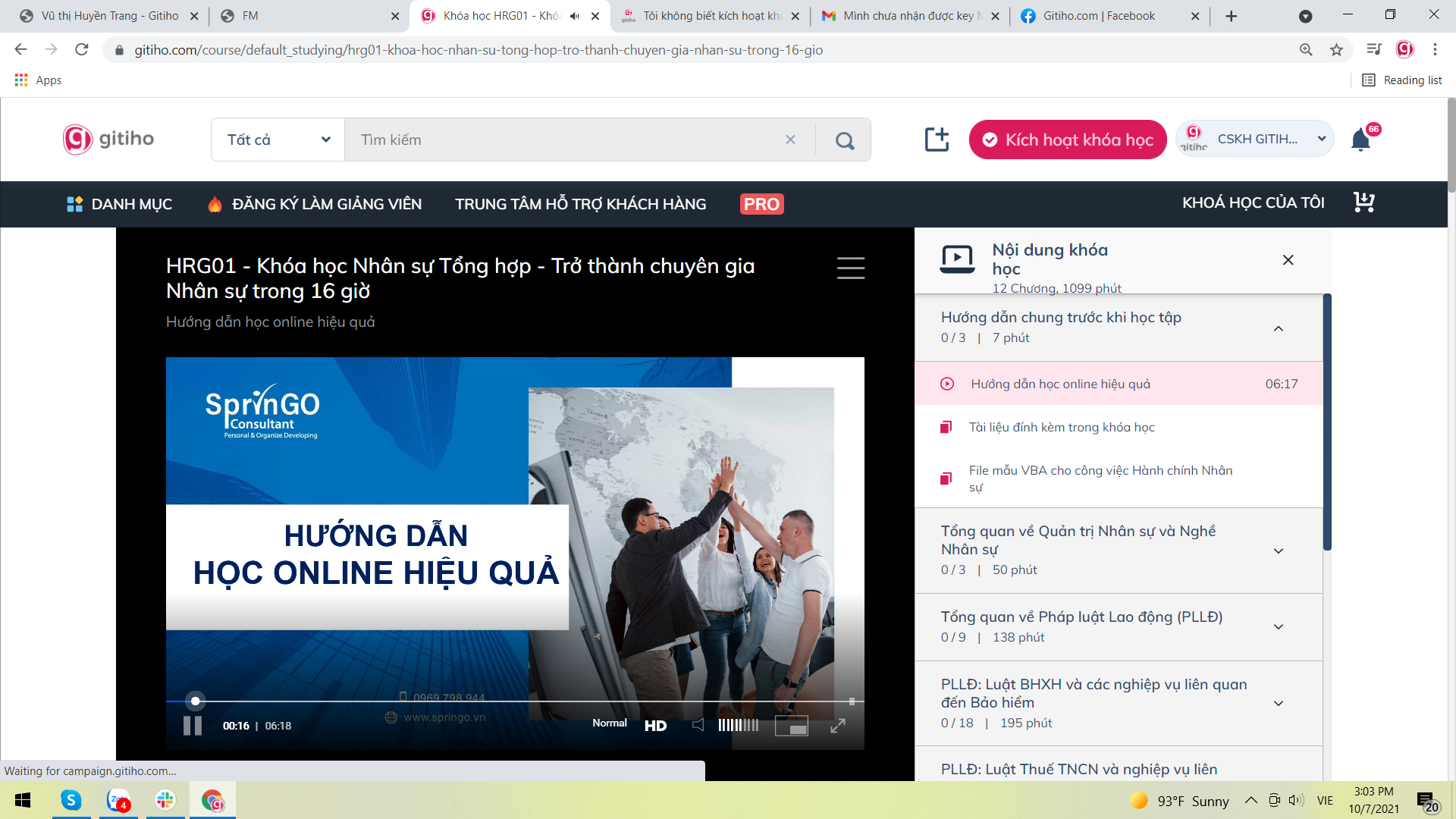The height and width of the screenshot is (819, 1456).
Task: Switch to Tôi không biết kích hoạt tab
Action: click(x=709, y=16)
